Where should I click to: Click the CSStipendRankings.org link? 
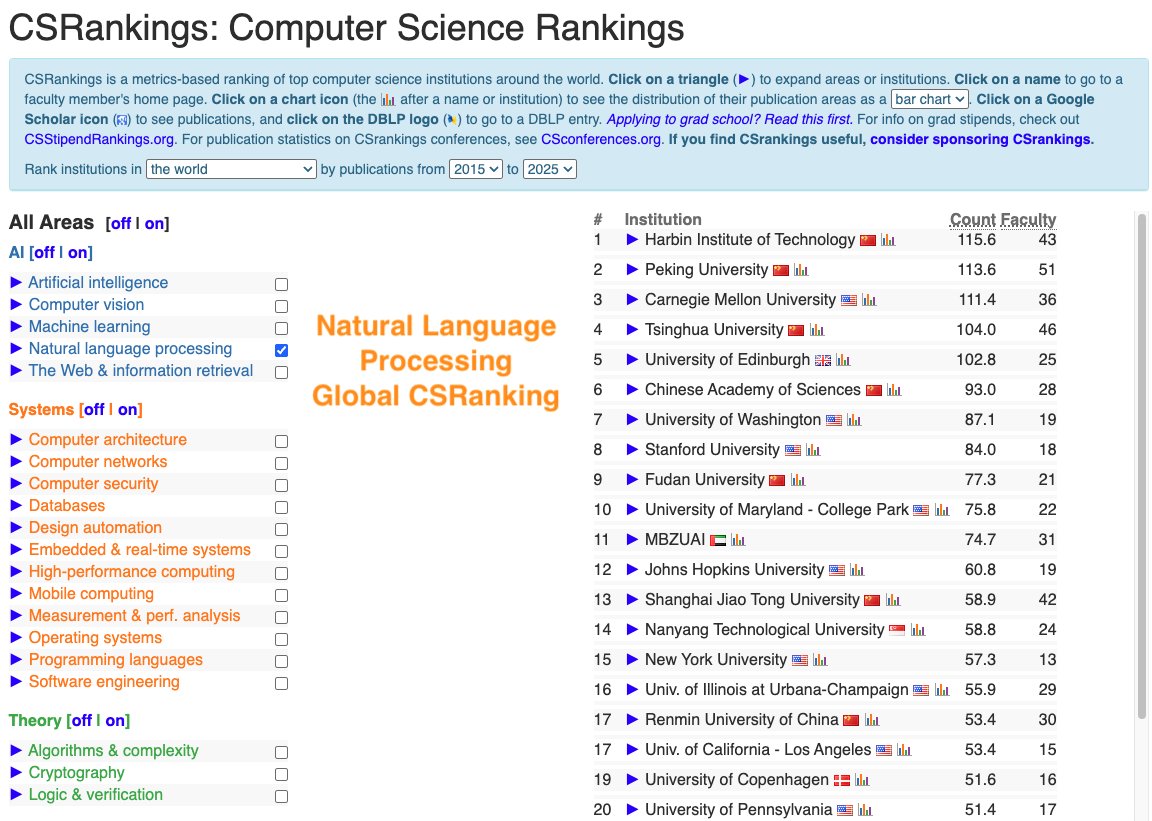pyautogui.click(x=95, y=138)
